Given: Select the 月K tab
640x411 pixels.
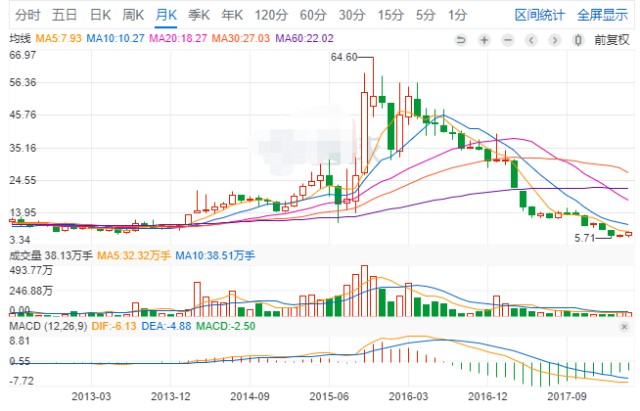Looking at the screenshot, I should pyautogui.click(x=166, y=16).
